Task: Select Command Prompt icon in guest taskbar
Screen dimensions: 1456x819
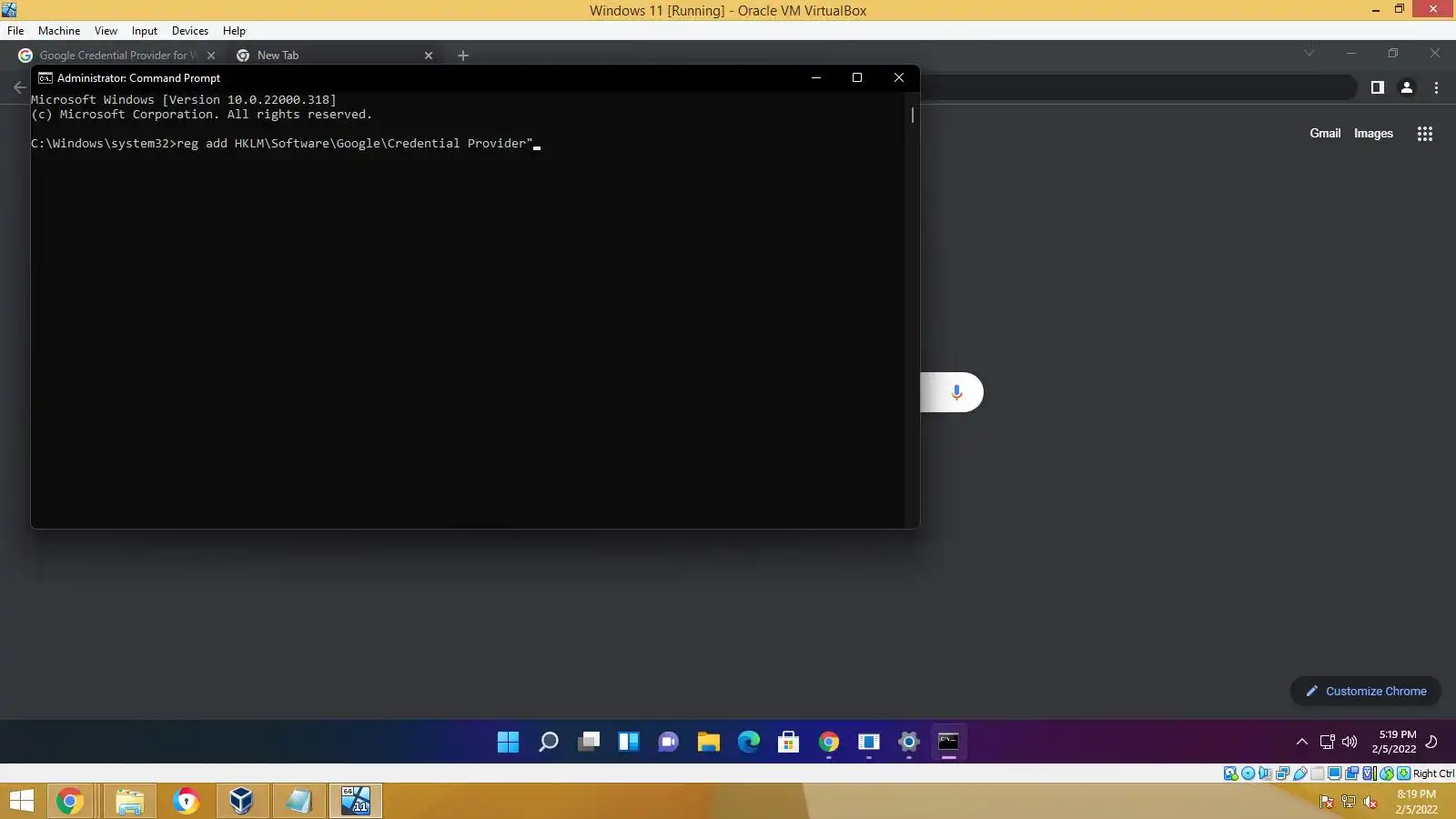Action: point(949,743)
